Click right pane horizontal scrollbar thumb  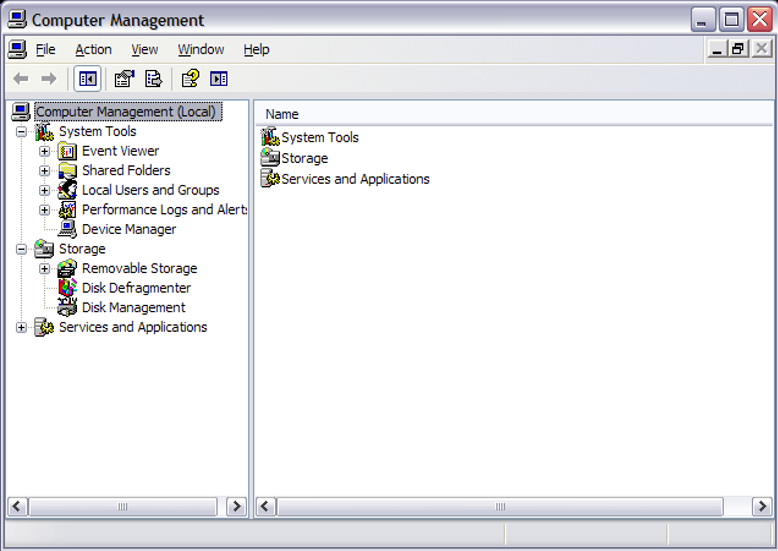pyautogui.click(x=500, y=506)
